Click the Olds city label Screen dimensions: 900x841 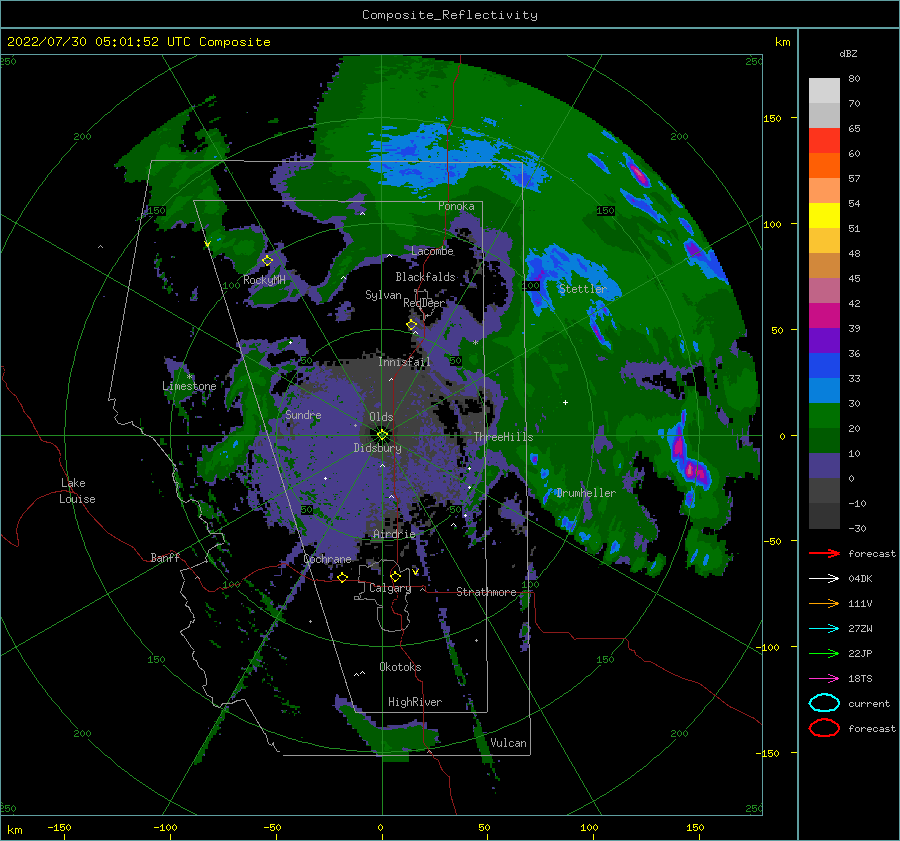(x=381, y=417)
